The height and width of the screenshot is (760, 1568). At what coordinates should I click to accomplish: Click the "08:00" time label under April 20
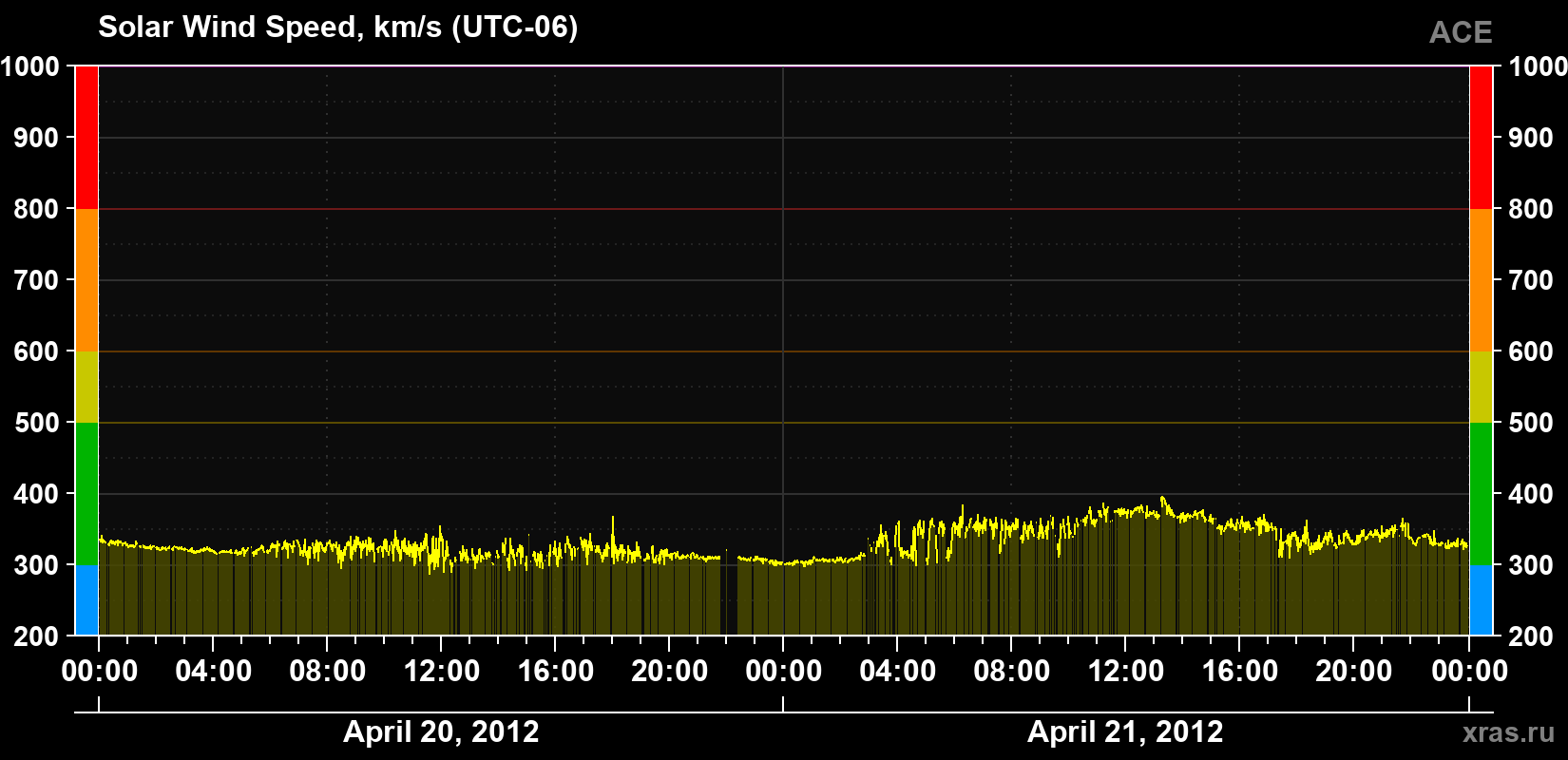(327, 672)
